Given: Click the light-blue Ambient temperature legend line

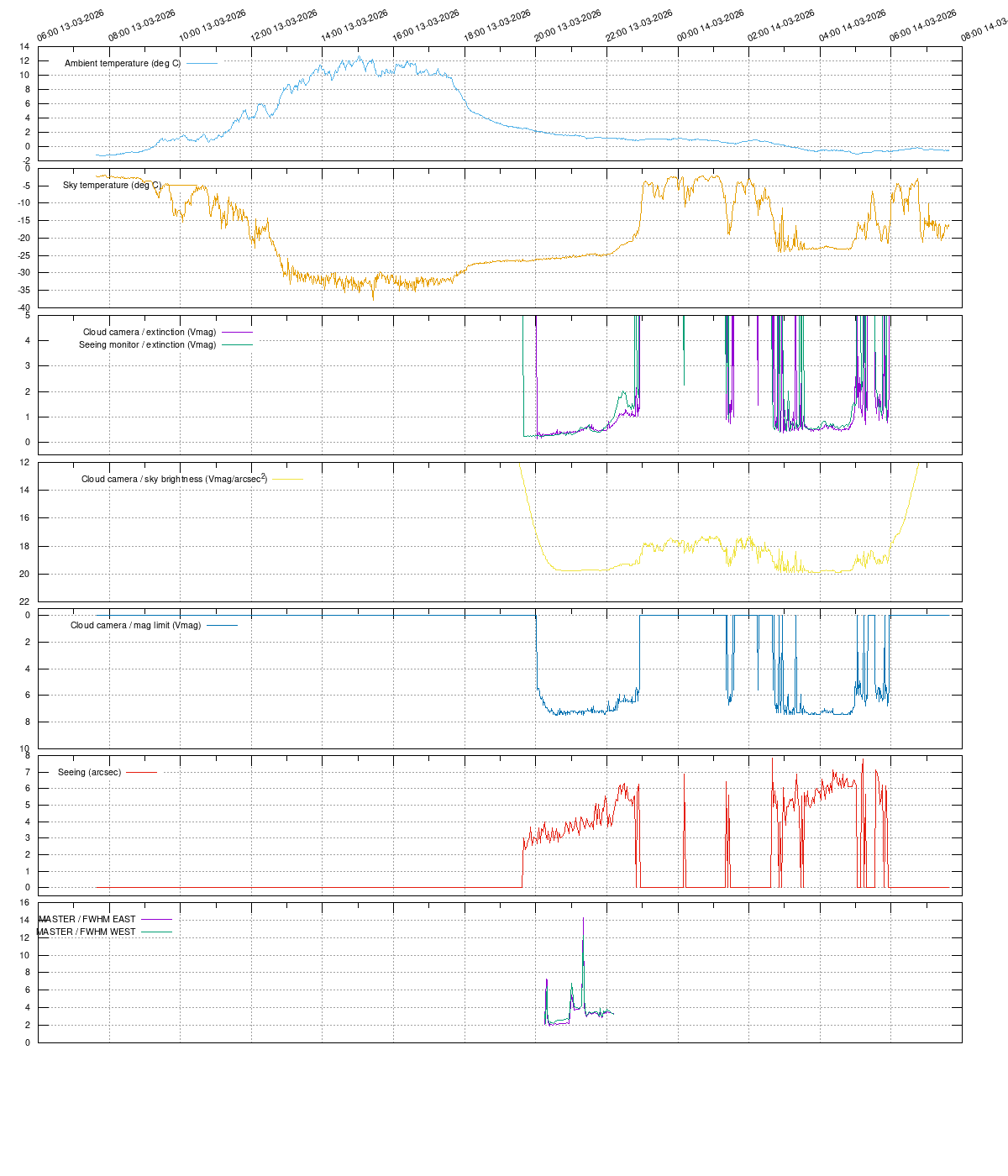Looking at the screenshot, I should tap(202, 64).
